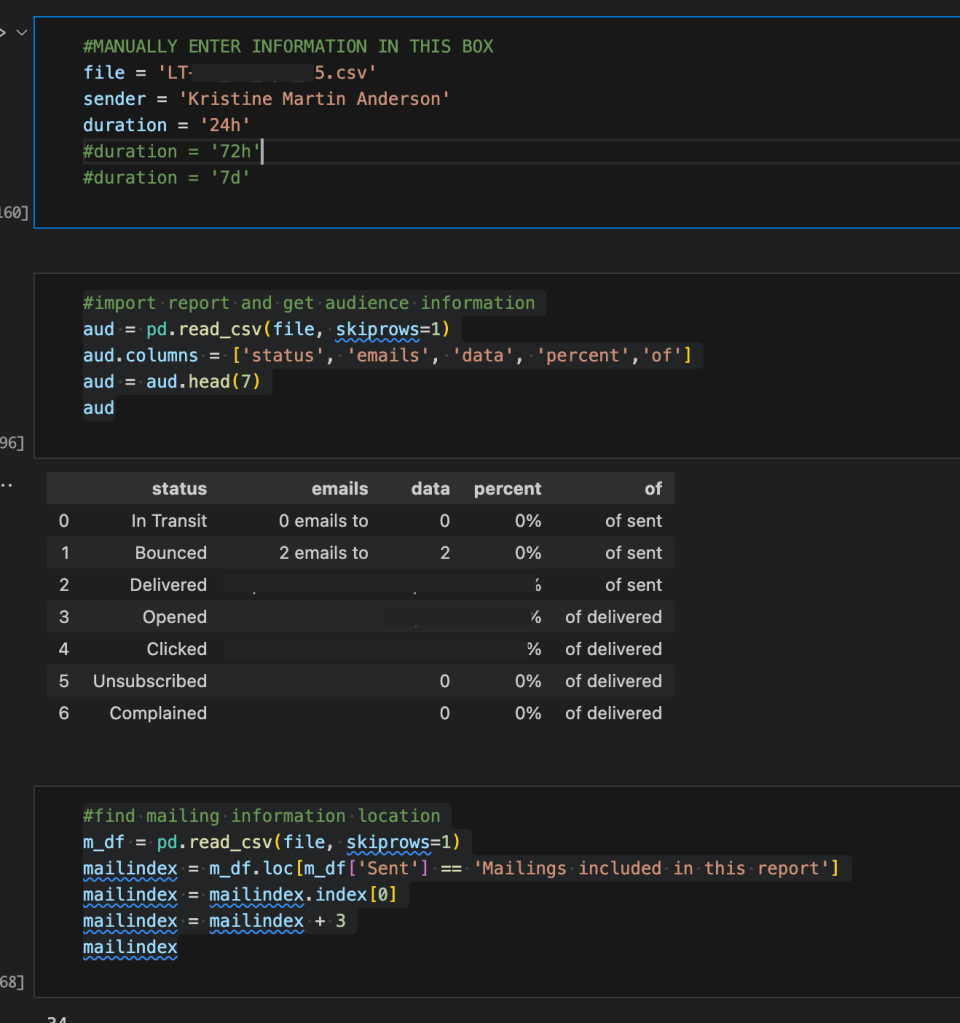Select the 'Unsubscribed' row in the table
This screenshot has width=960, height=1023.
click(150, 681)
